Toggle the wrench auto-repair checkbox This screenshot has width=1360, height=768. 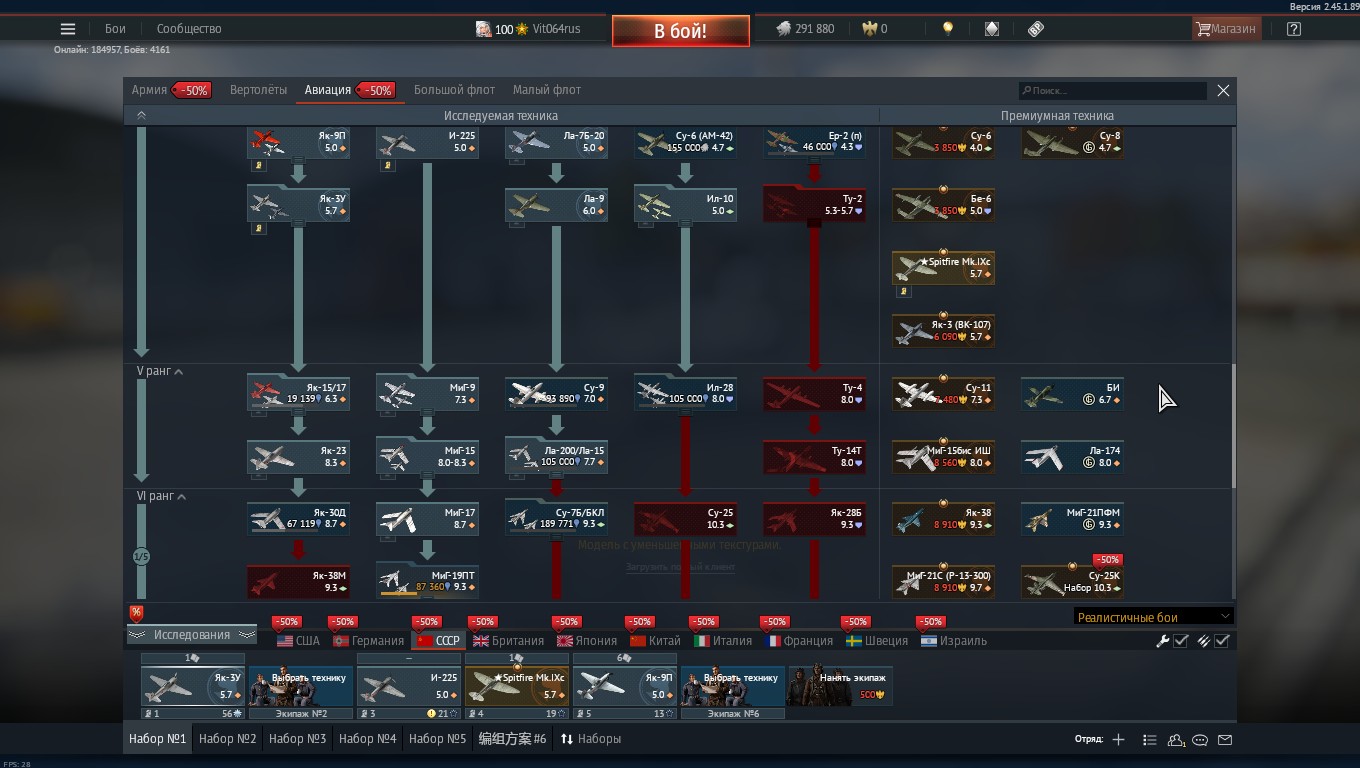coord(1181,641)
